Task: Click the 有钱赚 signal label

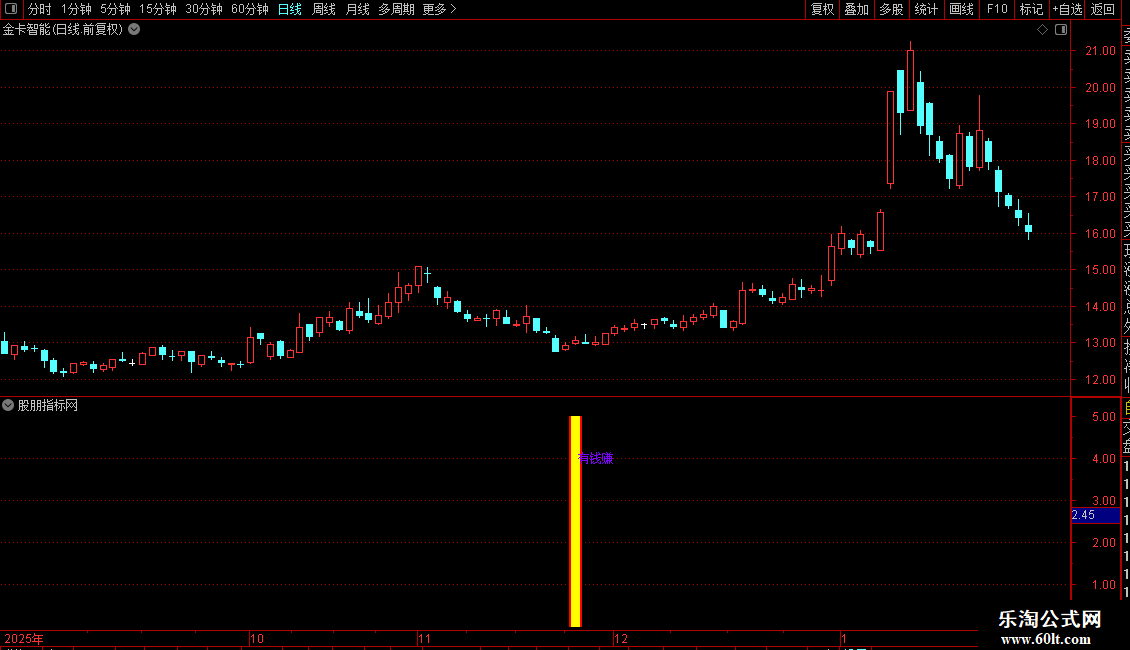Action: click(x=595, y=458)
